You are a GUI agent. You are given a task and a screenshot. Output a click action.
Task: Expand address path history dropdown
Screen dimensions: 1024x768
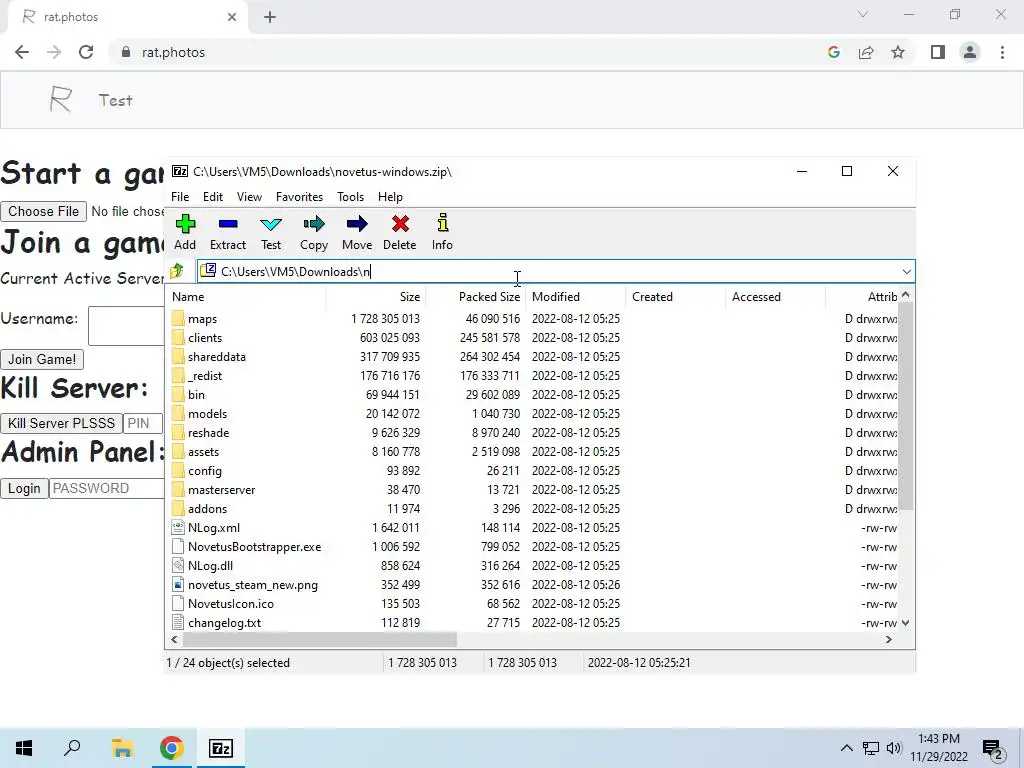906,272
